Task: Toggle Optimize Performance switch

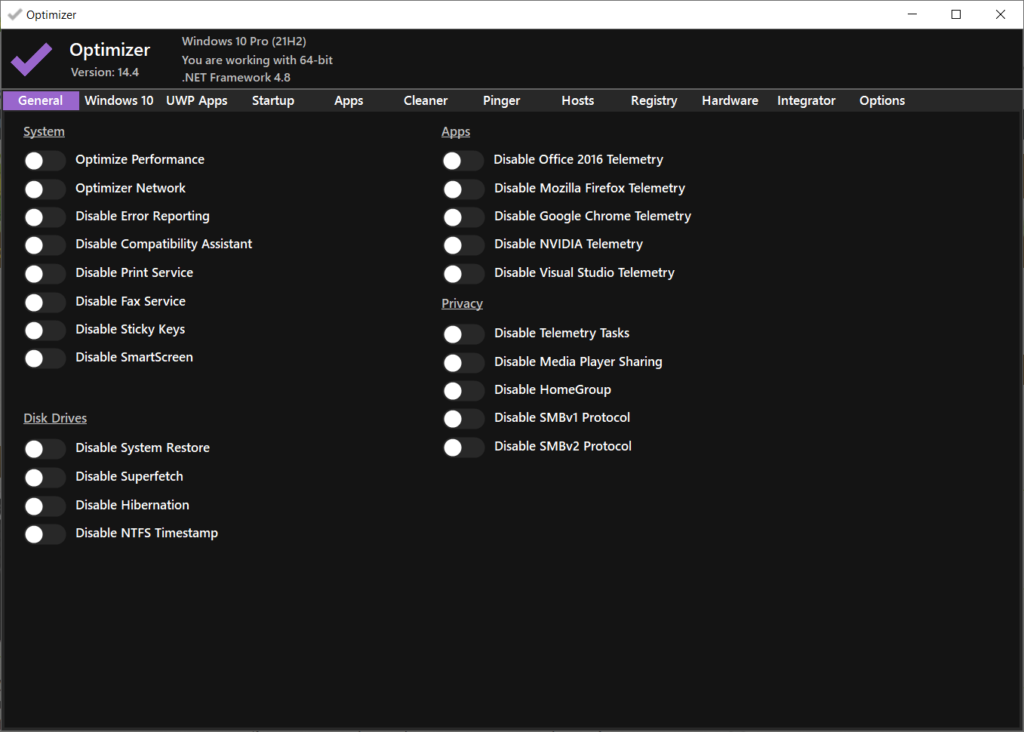Action: coord(44,161)
